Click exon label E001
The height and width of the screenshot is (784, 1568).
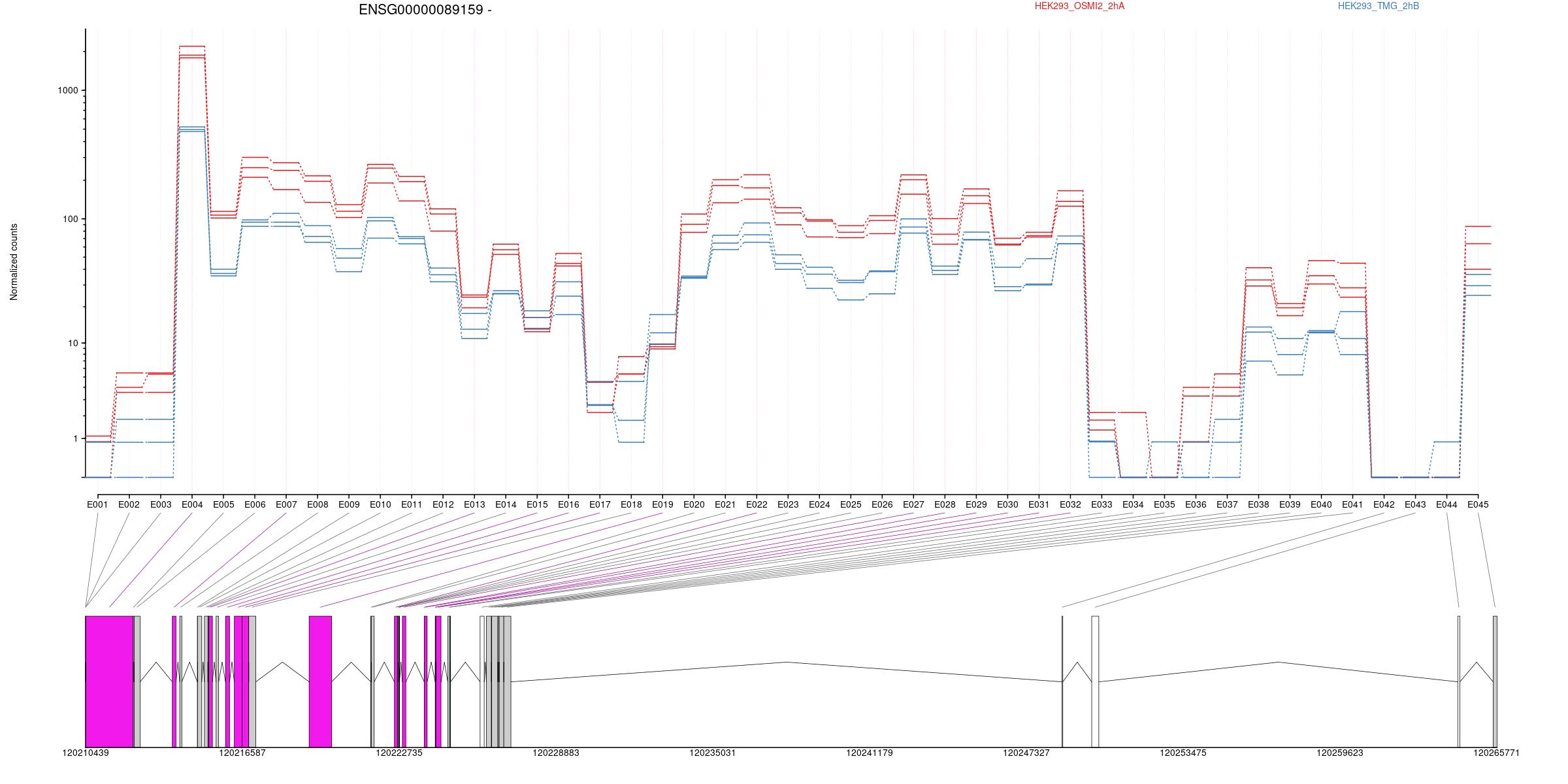tap(97, 504)
